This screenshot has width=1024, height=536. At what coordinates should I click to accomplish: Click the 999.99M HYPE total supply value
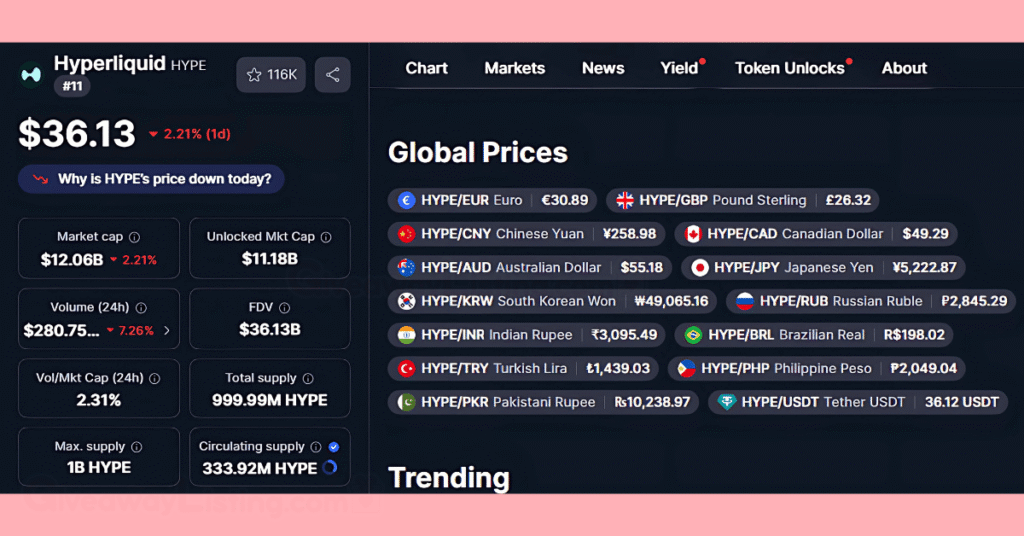click(270, 400)
